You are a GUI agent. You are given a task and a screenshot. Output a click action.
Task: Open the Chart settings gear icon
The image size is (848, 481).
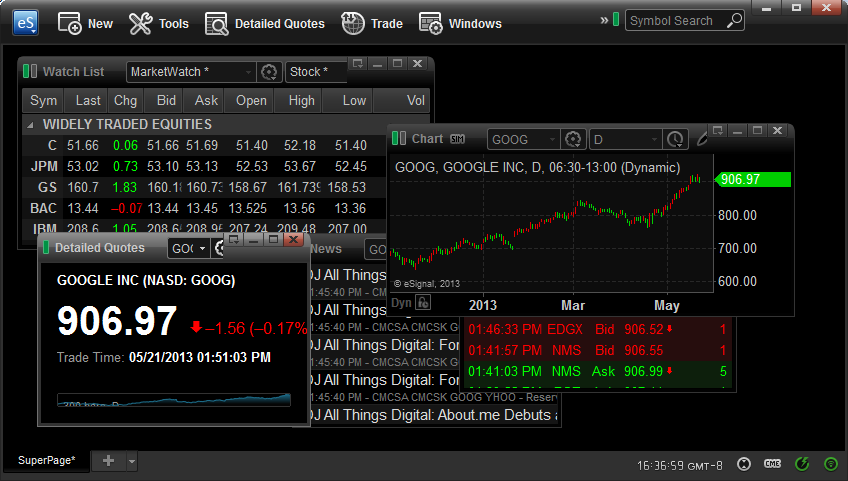point(573,140)
